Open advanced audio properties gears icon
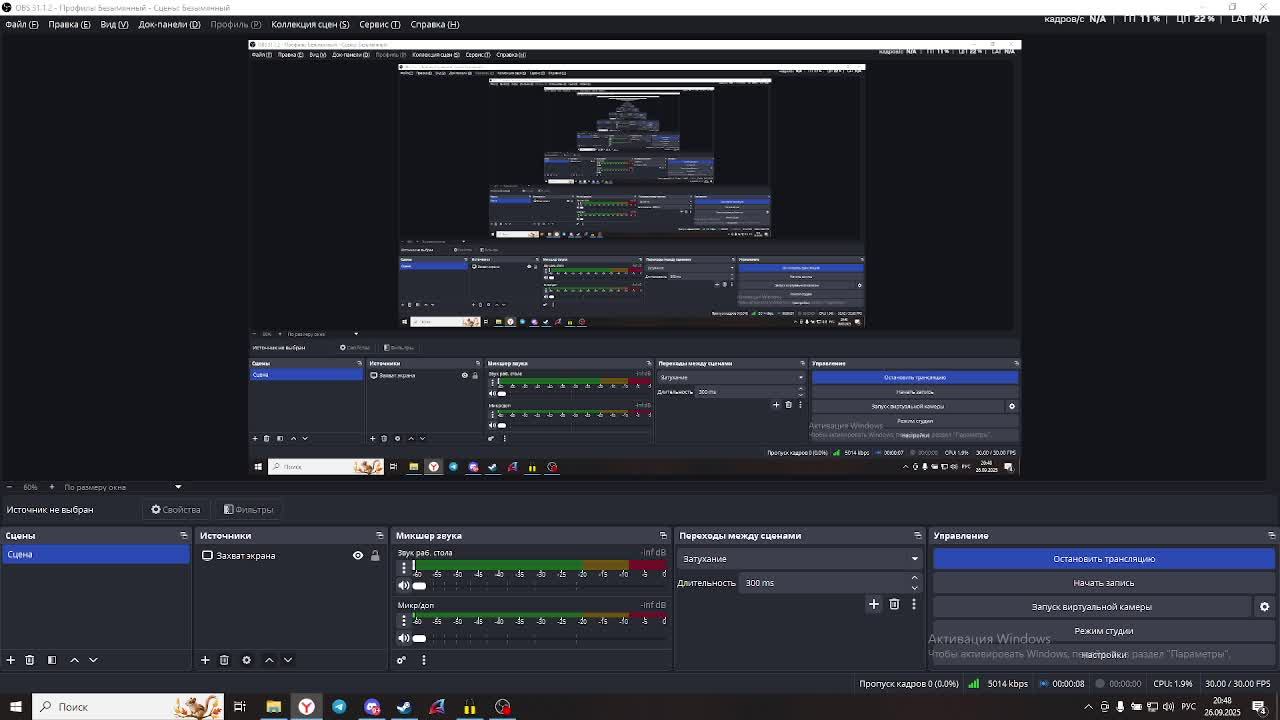Screen dimensions: 1280x720 pyautogui.click(x=402, y=660)
